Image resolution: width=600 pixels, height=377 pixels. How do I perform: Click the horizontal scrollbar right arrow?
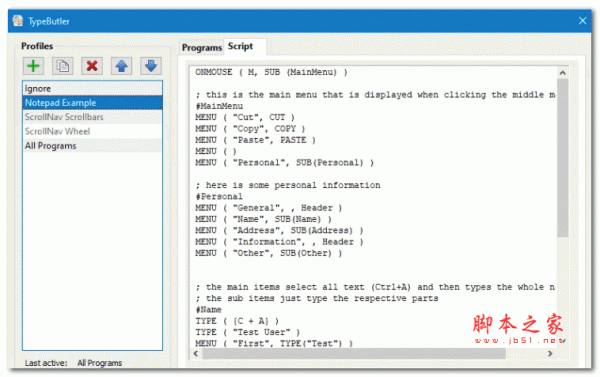550,354
